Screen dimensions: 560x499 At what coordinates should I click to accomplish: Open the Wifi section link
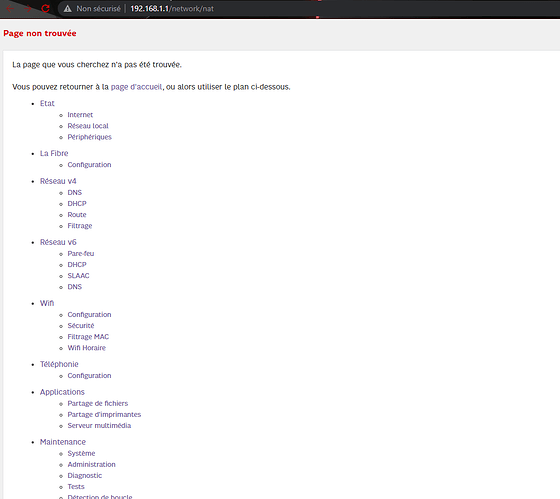47,303
